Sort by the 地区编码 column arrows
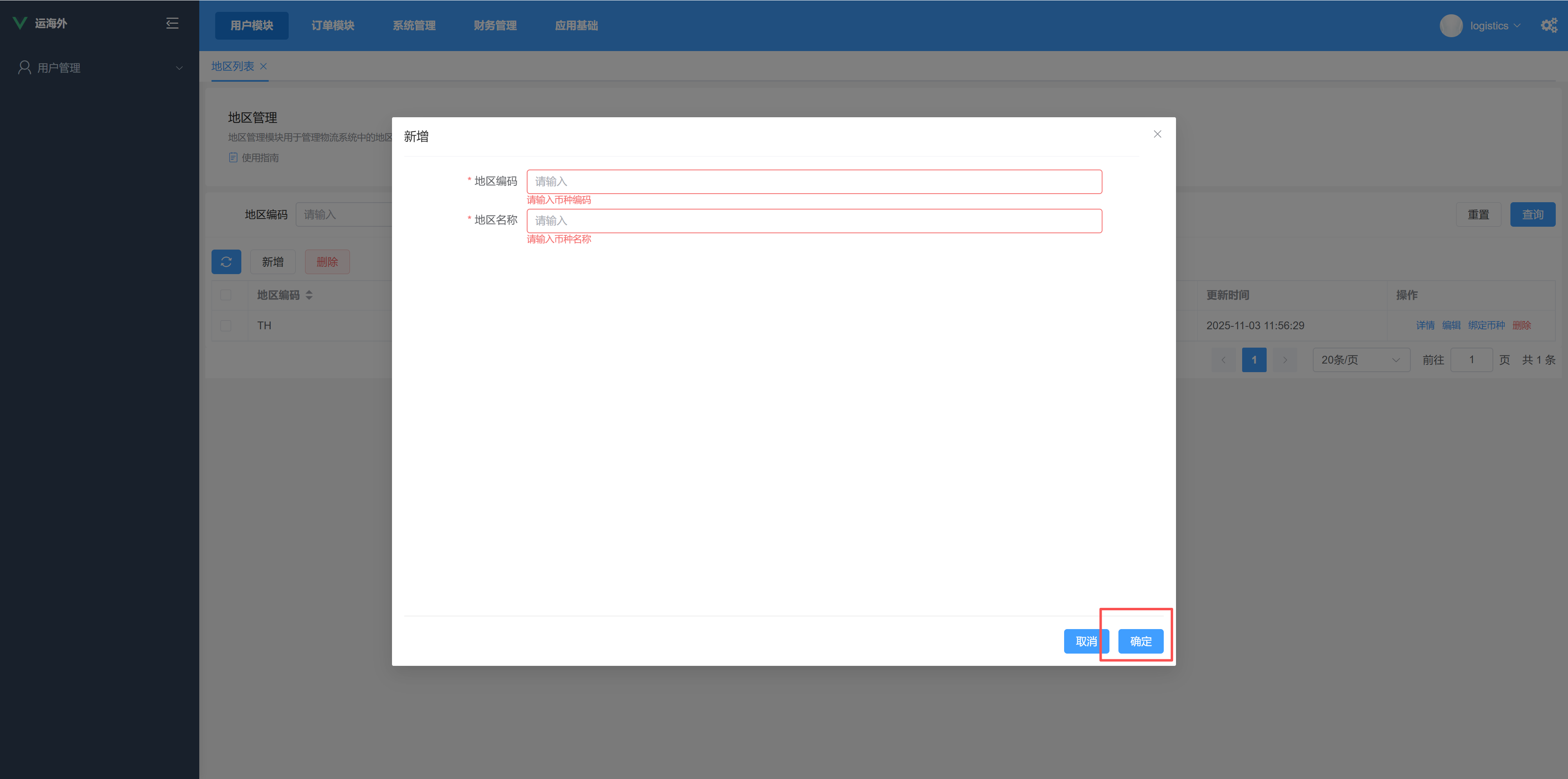The width and height of the screenshot is (1568, 779). (x=309, y=295)
